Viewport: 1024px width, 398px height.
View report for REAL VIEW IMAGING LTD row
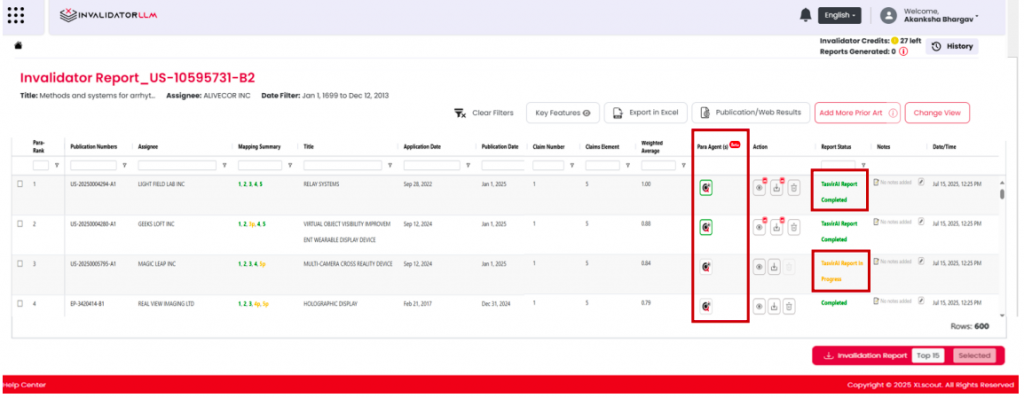click(759, 306)
